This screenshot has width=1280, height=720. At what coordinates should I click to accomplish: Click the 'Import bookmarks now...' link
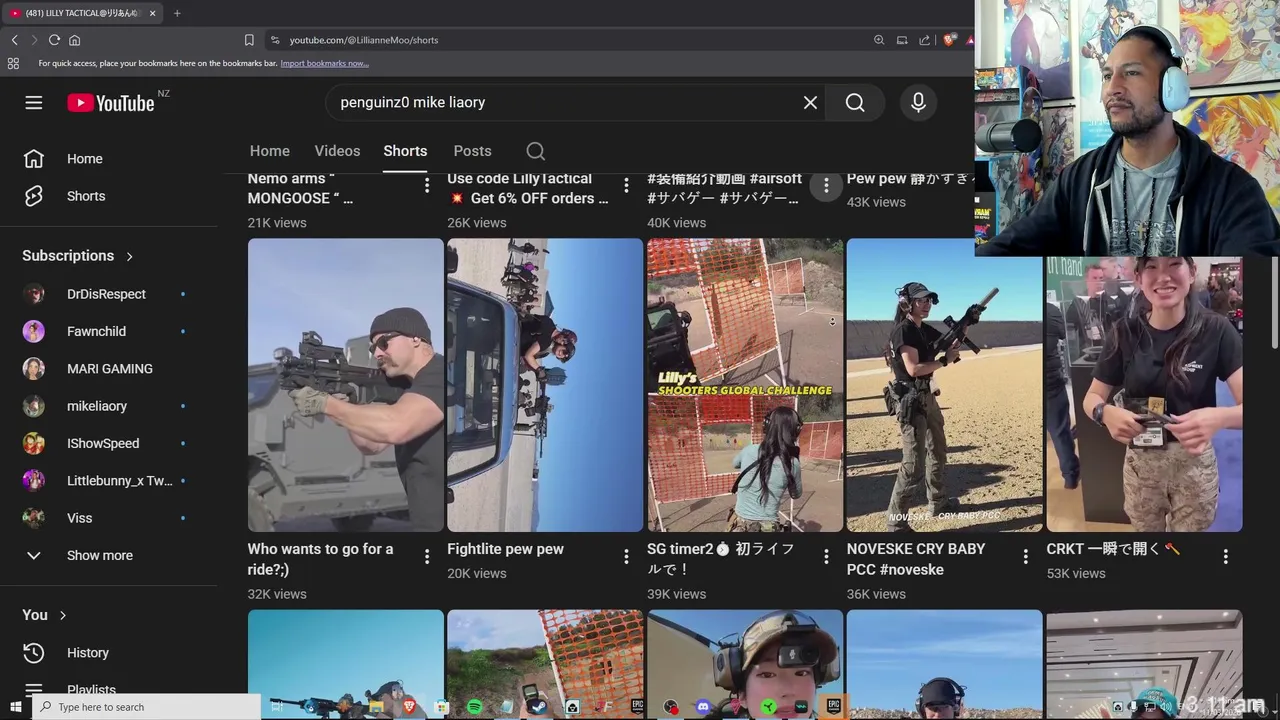[x=324, y=63]
